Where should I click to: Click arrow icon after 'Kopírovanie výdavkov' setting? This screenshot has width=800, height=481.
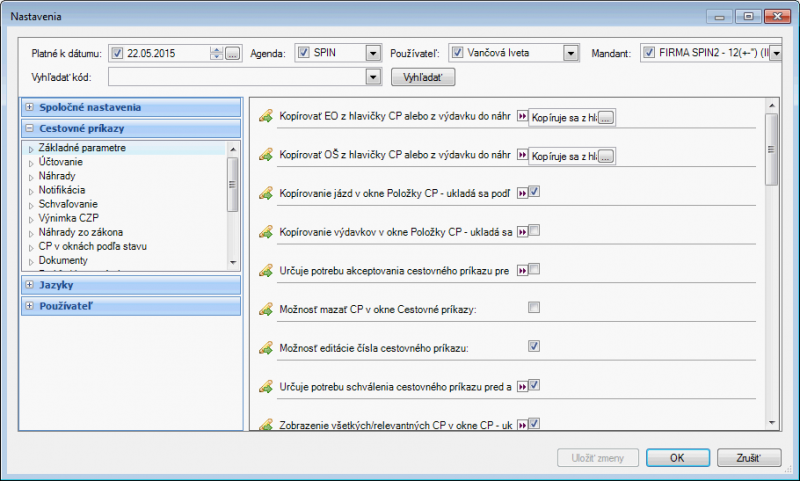coord(522,231)
